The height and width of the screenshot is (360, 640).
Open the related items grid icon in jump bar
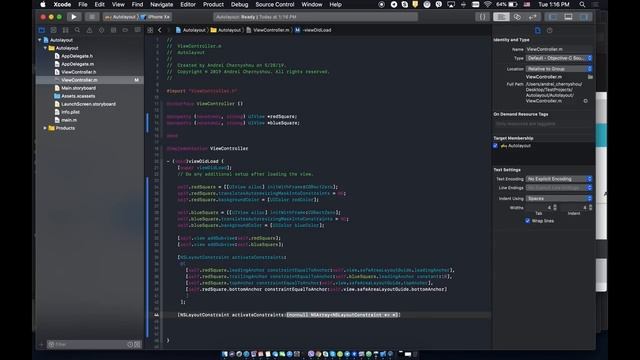click(150, 30)
